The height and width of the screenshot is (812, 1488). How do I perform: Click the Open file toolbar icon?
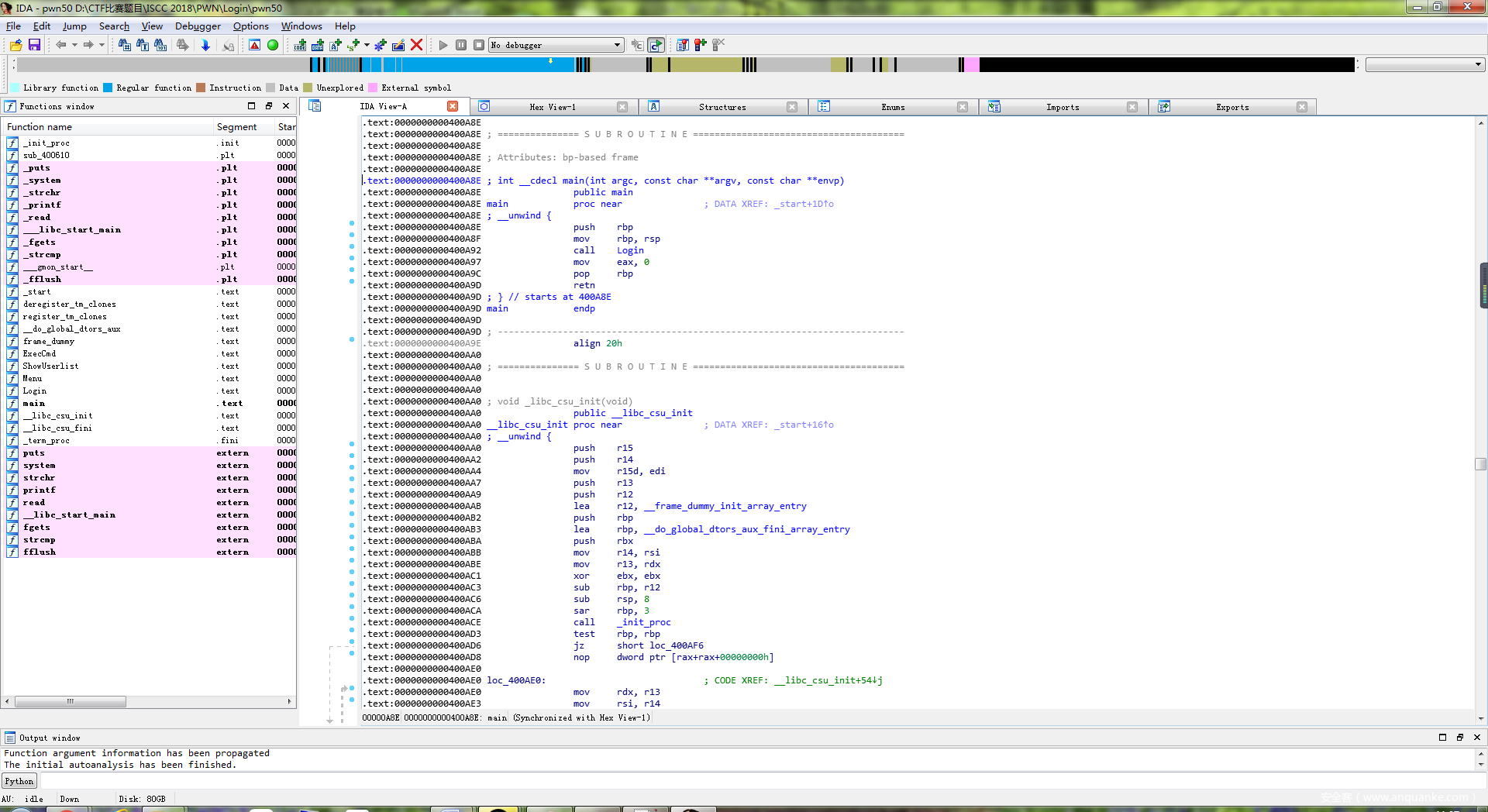point(15,45)
